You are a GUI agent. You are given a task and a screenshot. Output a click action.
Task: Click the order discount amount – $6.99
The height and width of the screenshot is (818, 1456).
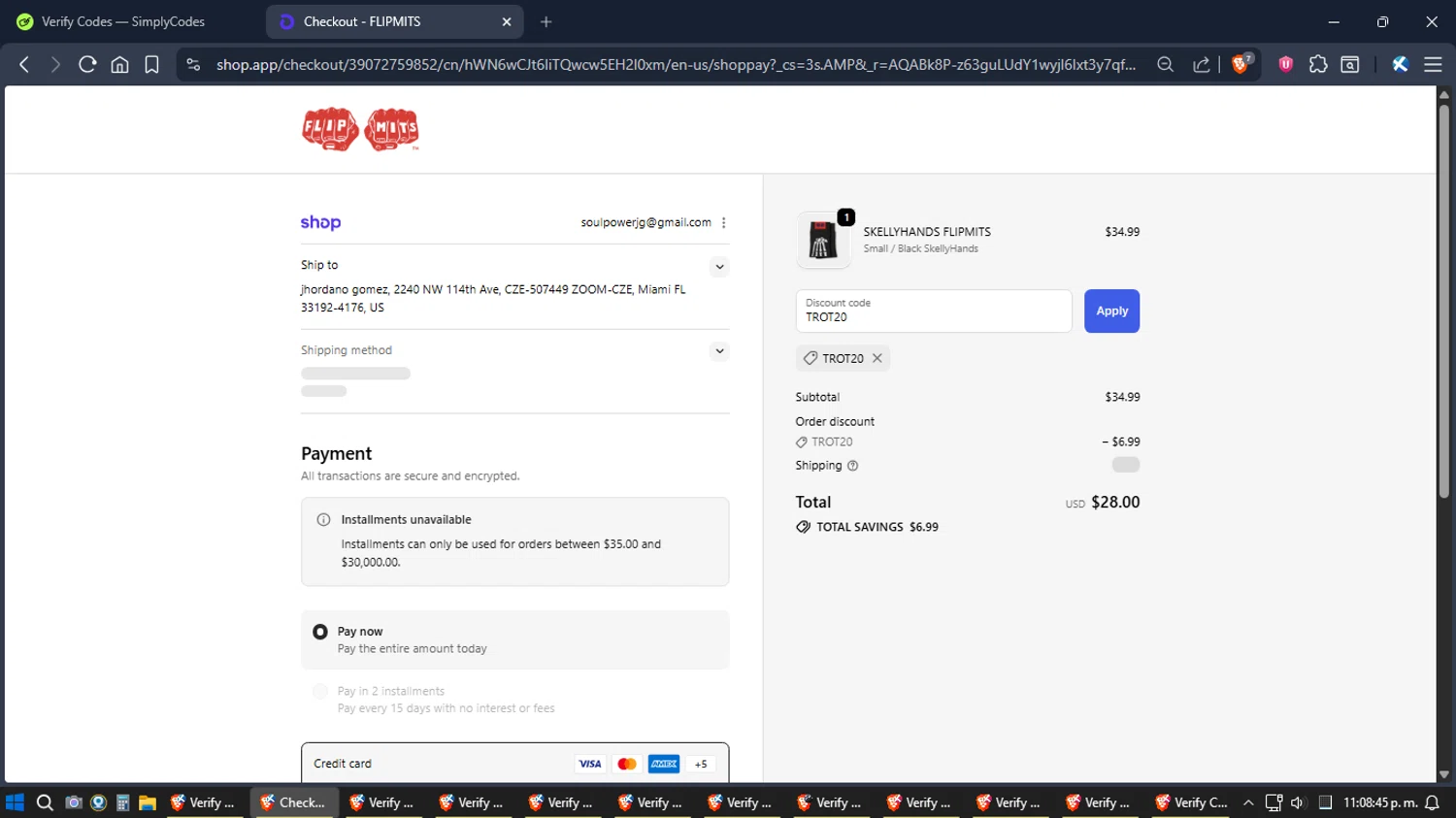tap(1120, 442)
